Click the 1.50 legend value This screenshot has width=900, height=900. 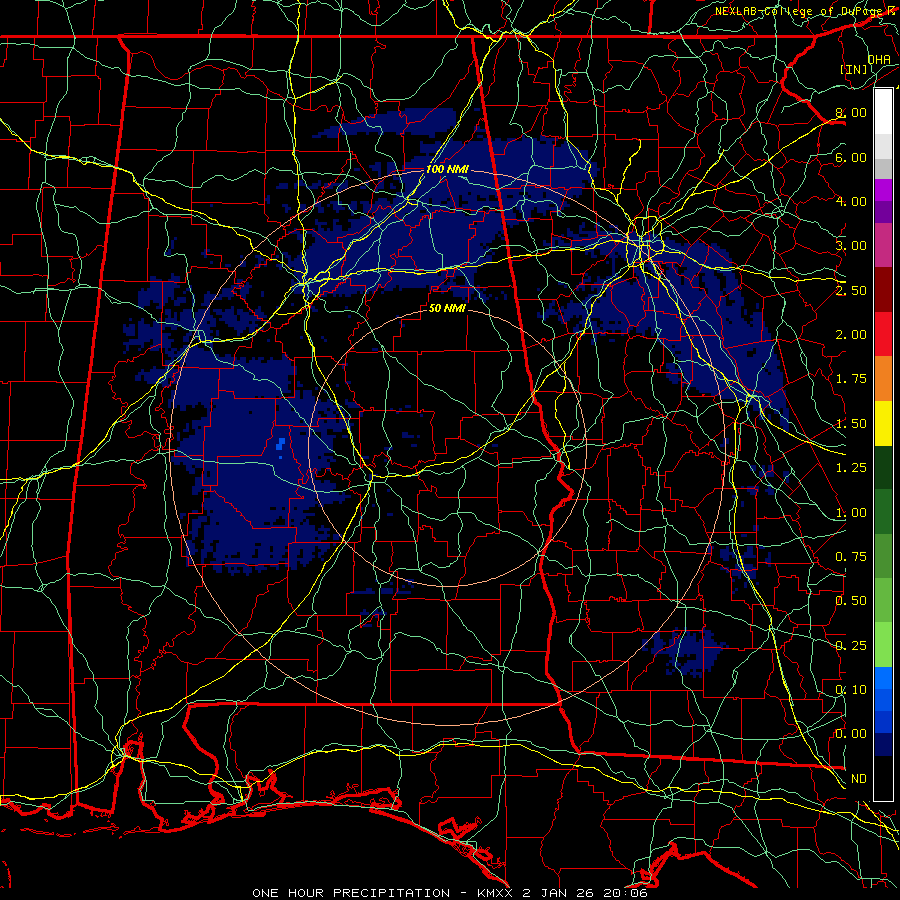(851, 424)
